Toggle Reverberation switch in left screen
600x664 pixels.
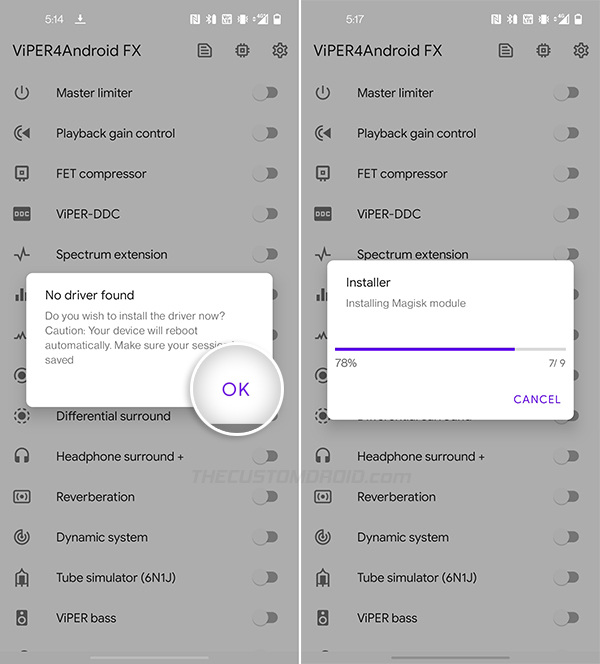265,496
